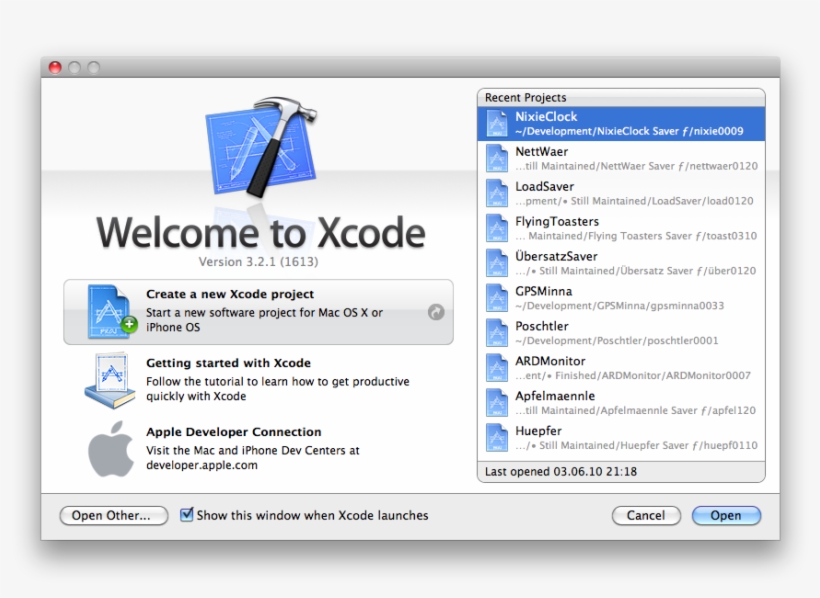Uncheck Show this window when Xcode launches
This screenshot has width=820, height=598.
click(x=186, y=515)
